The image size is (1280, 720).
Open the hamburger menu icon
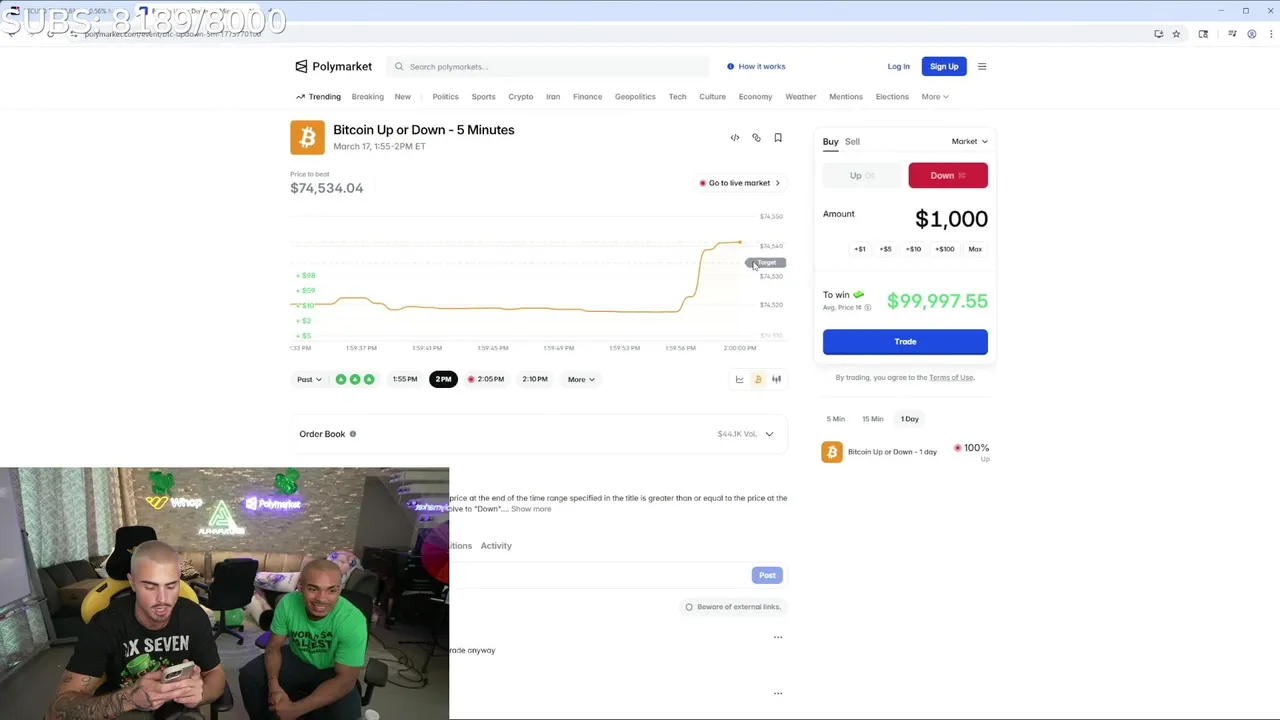(982, 66)
